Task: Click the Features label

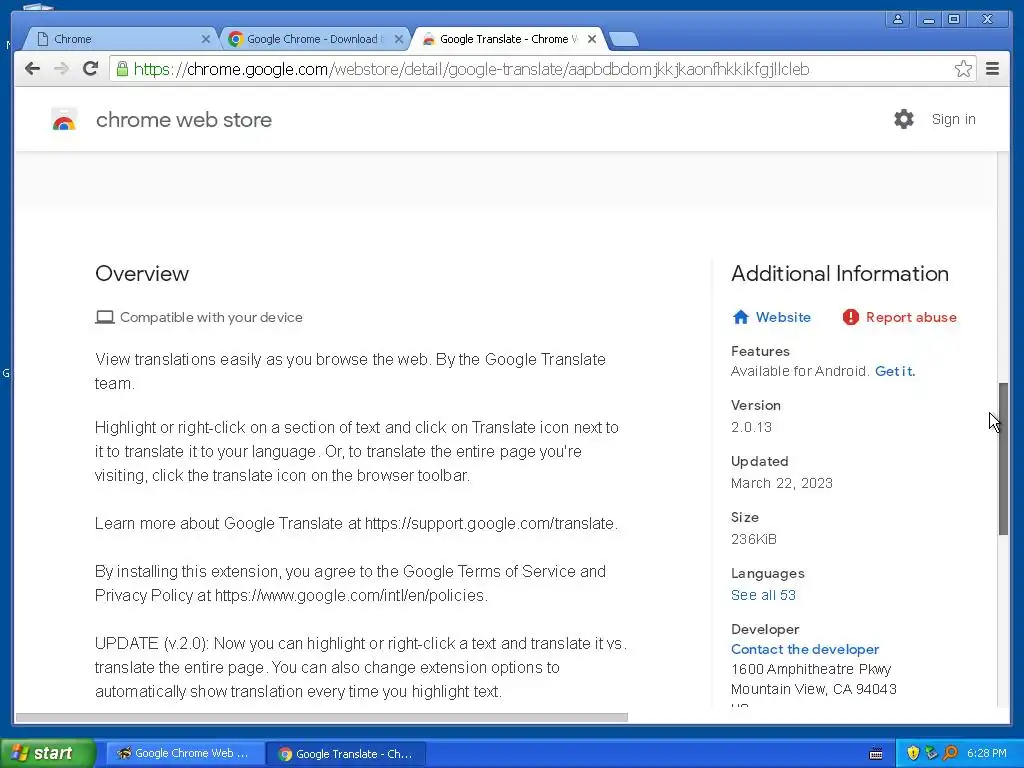Action: [x=760, y=351]
